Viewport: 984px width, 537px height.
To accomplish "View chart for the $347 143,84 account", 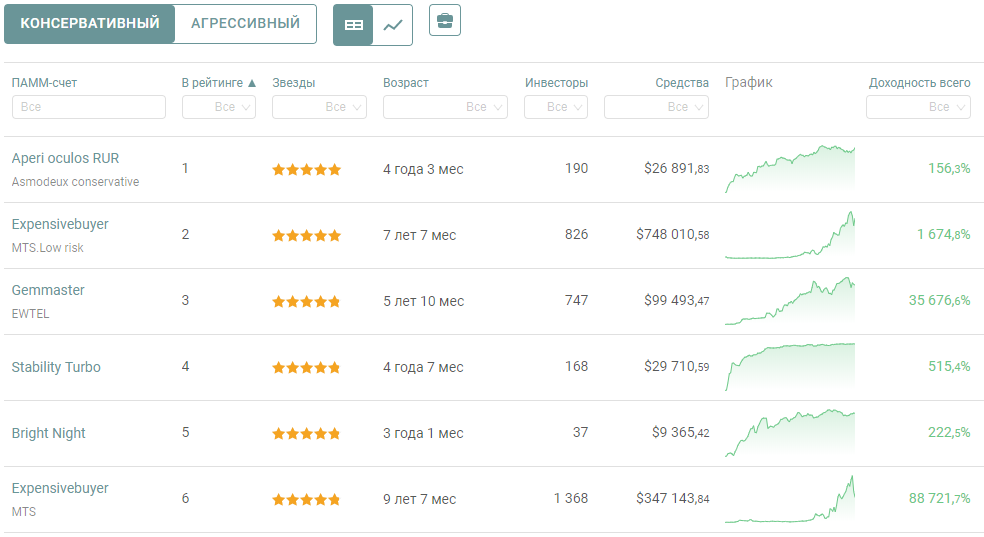I will tap(790, 499).
